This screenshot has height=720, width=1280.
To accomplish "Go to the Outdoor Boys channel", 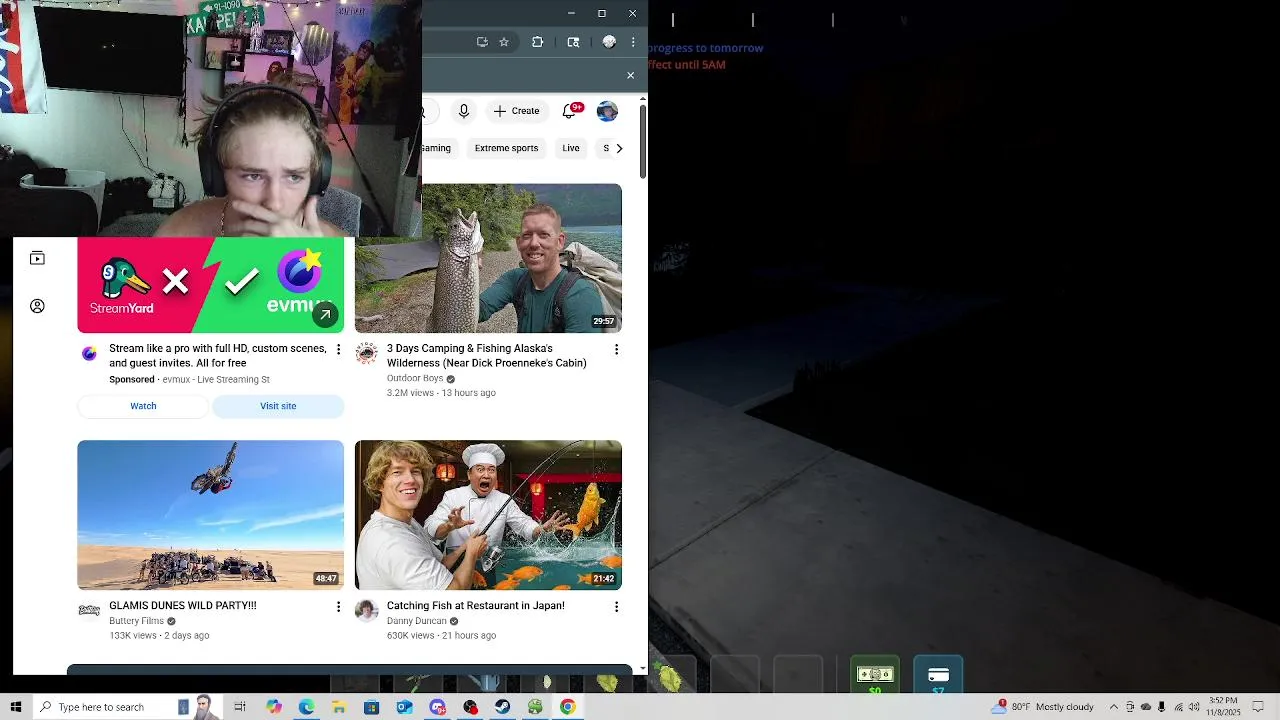I will point(415,379).
